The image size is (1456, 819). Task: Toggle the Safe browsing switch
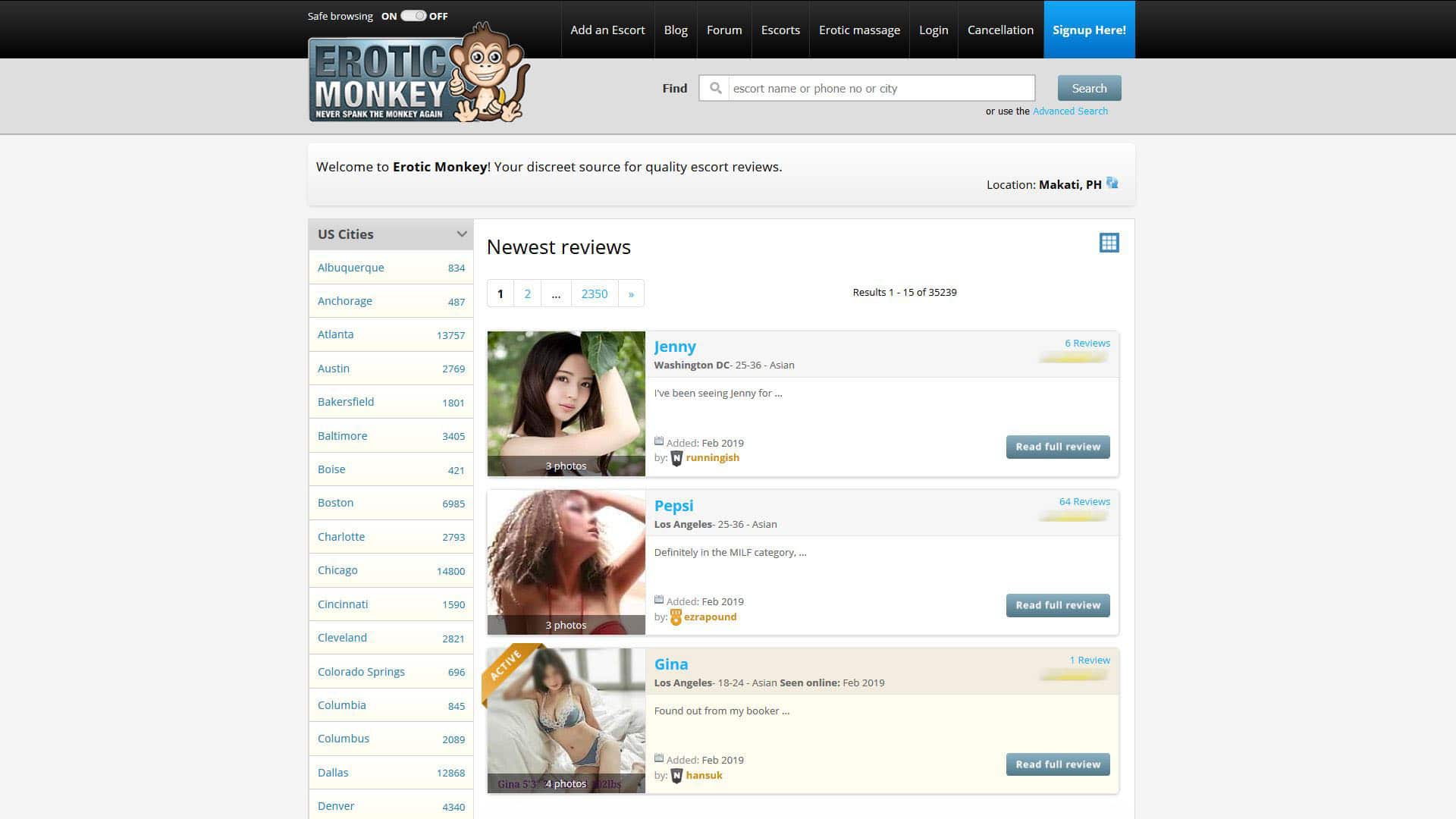pos(413,16)
